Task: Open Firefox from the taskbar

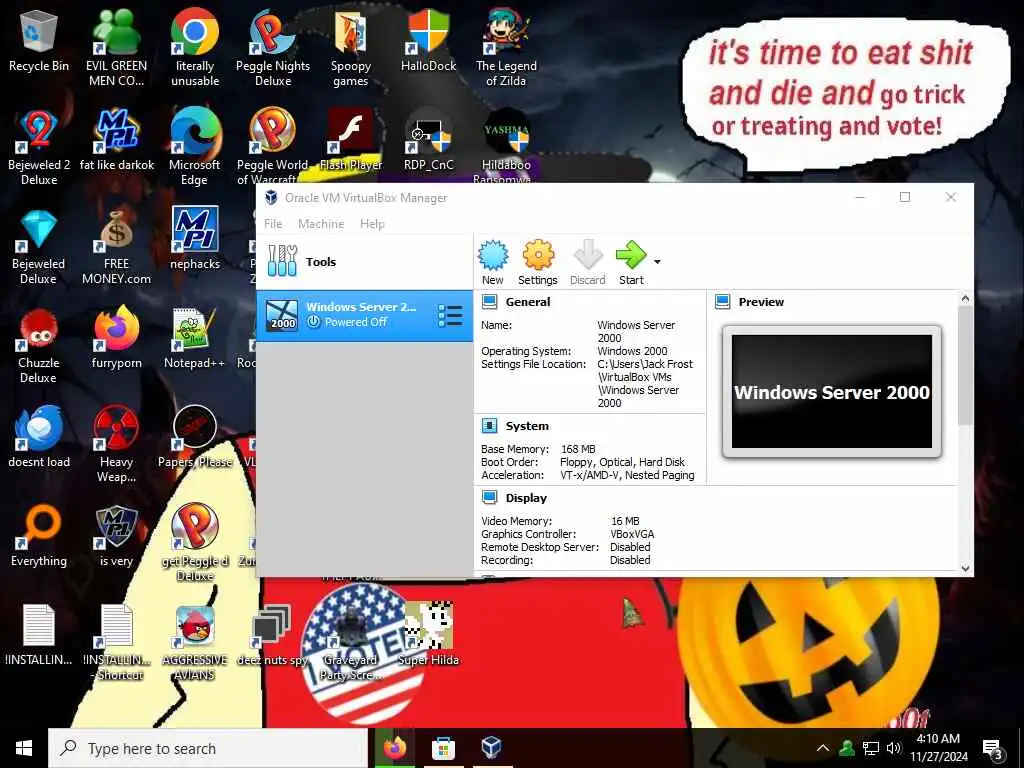Action: point(394,748)
